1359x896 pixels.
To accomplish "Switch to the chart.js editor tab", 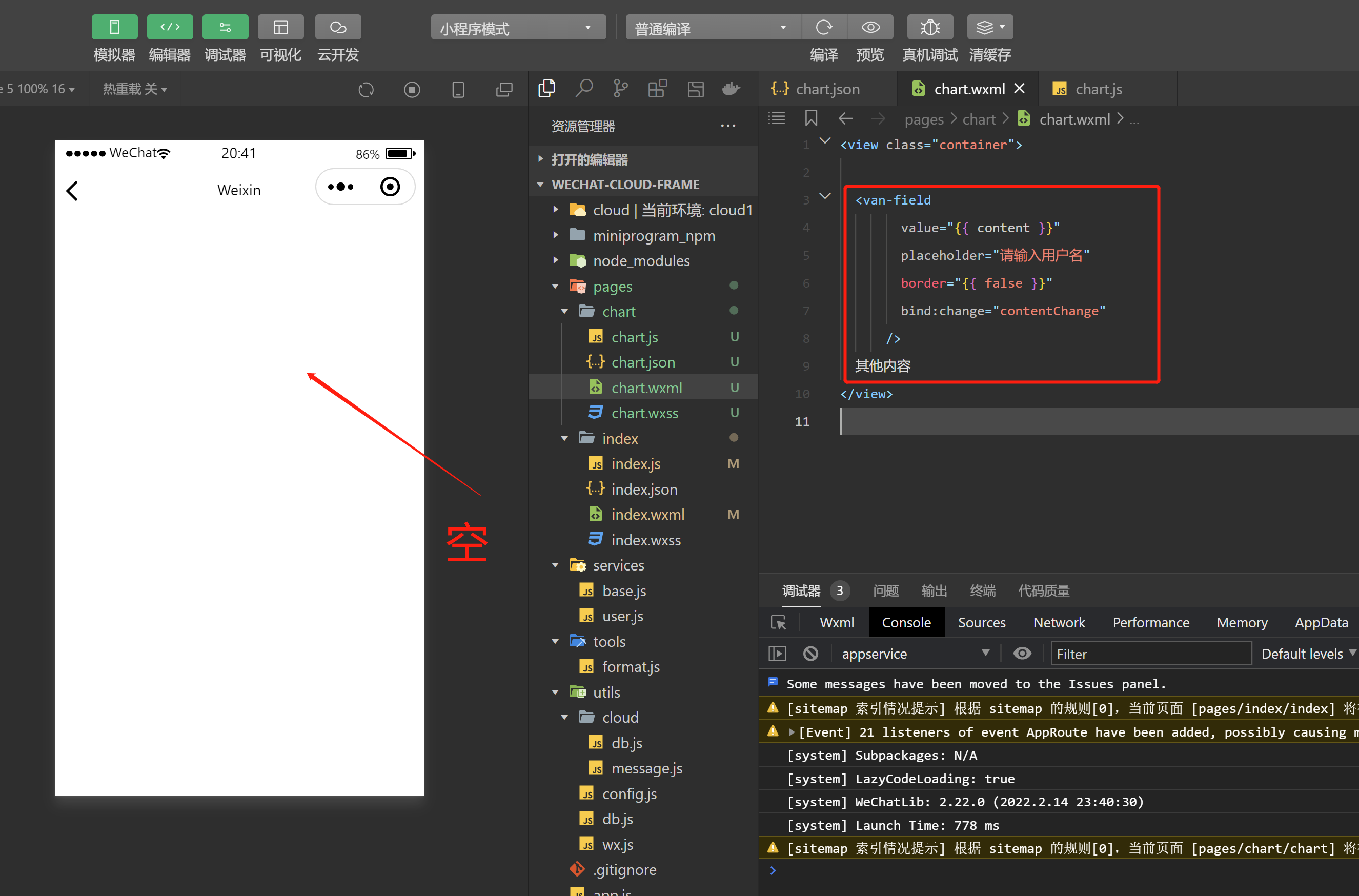I will click(1098, 89).
